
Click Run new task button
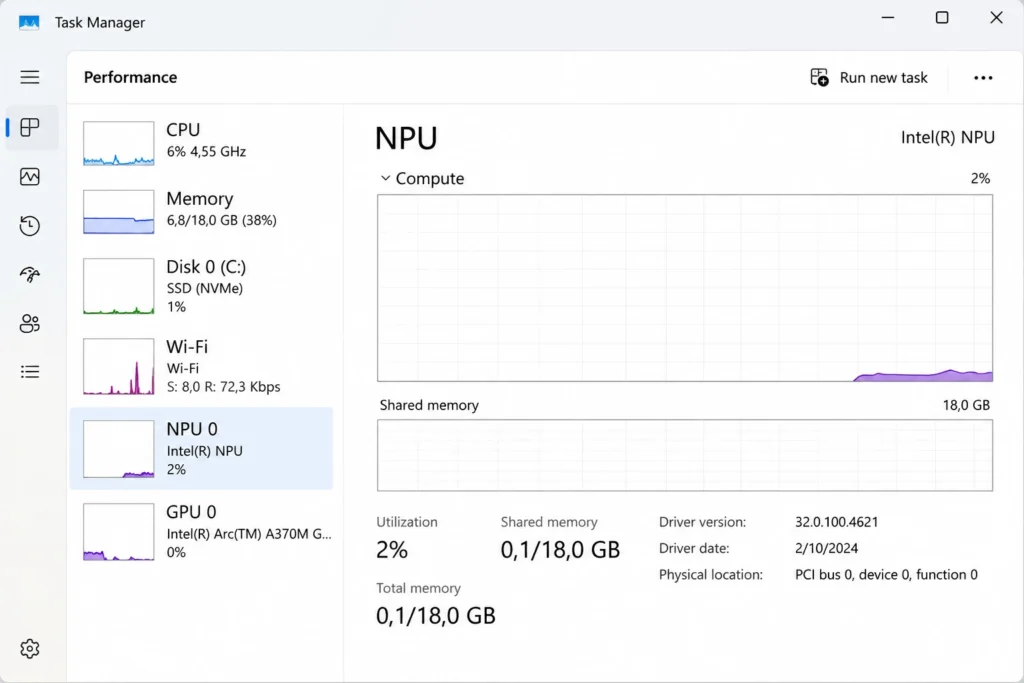click(869, 77)
